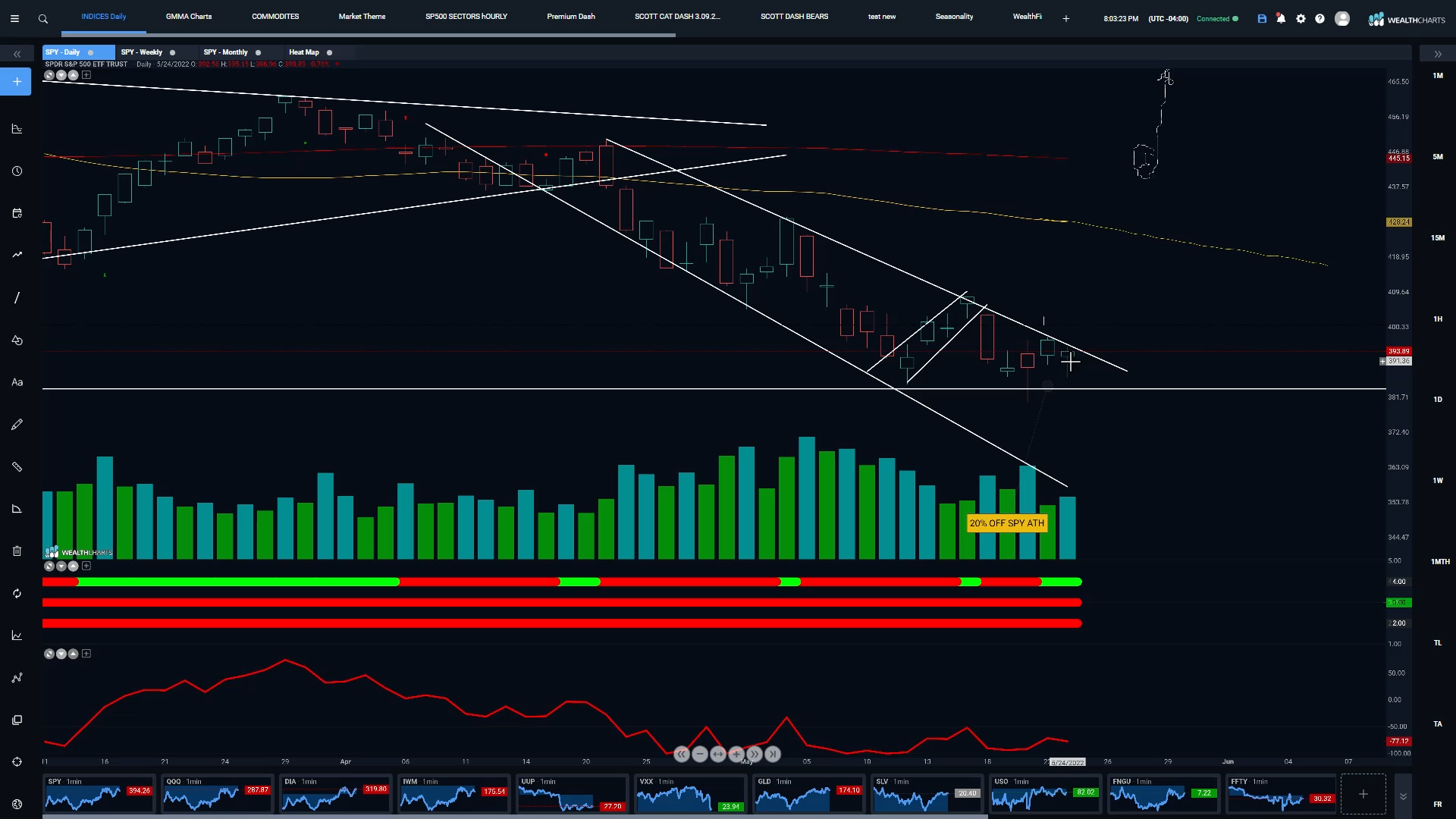
Task: Open the user profile avatar
Action: pos(1342,18)
